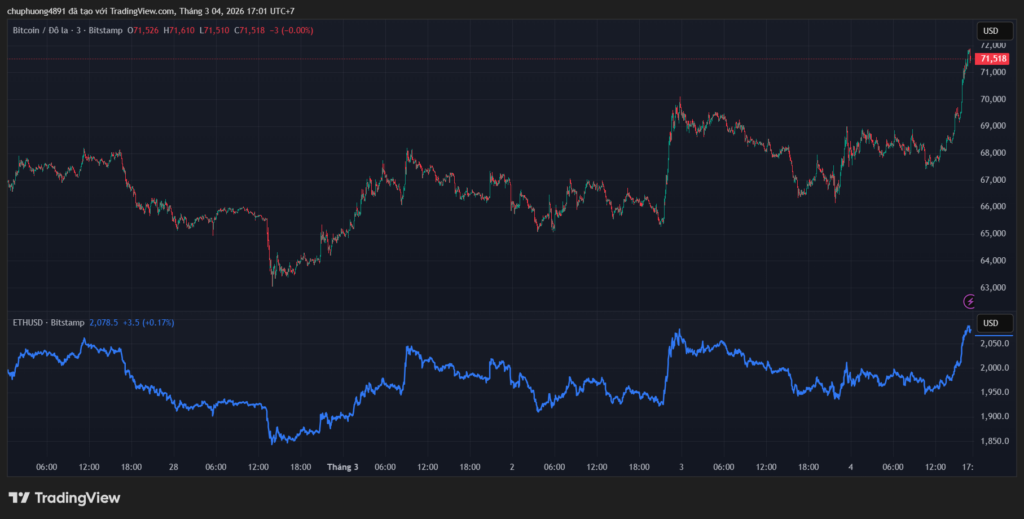This screenshot has height=519, width=1024.
Task: Click the ETHUSD 2,078.5 value in legend
Action: [x=104, y=323]
